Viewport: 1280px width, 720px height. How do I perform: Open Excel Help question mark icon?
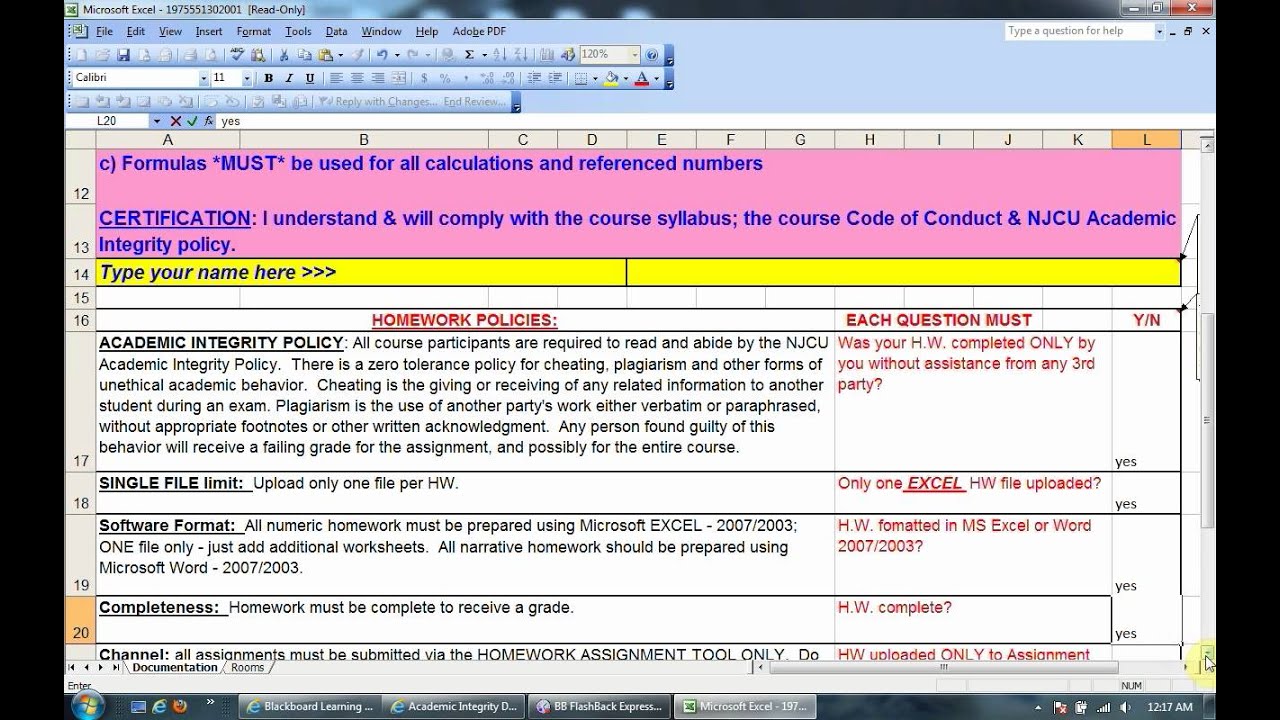pos(652,55)
